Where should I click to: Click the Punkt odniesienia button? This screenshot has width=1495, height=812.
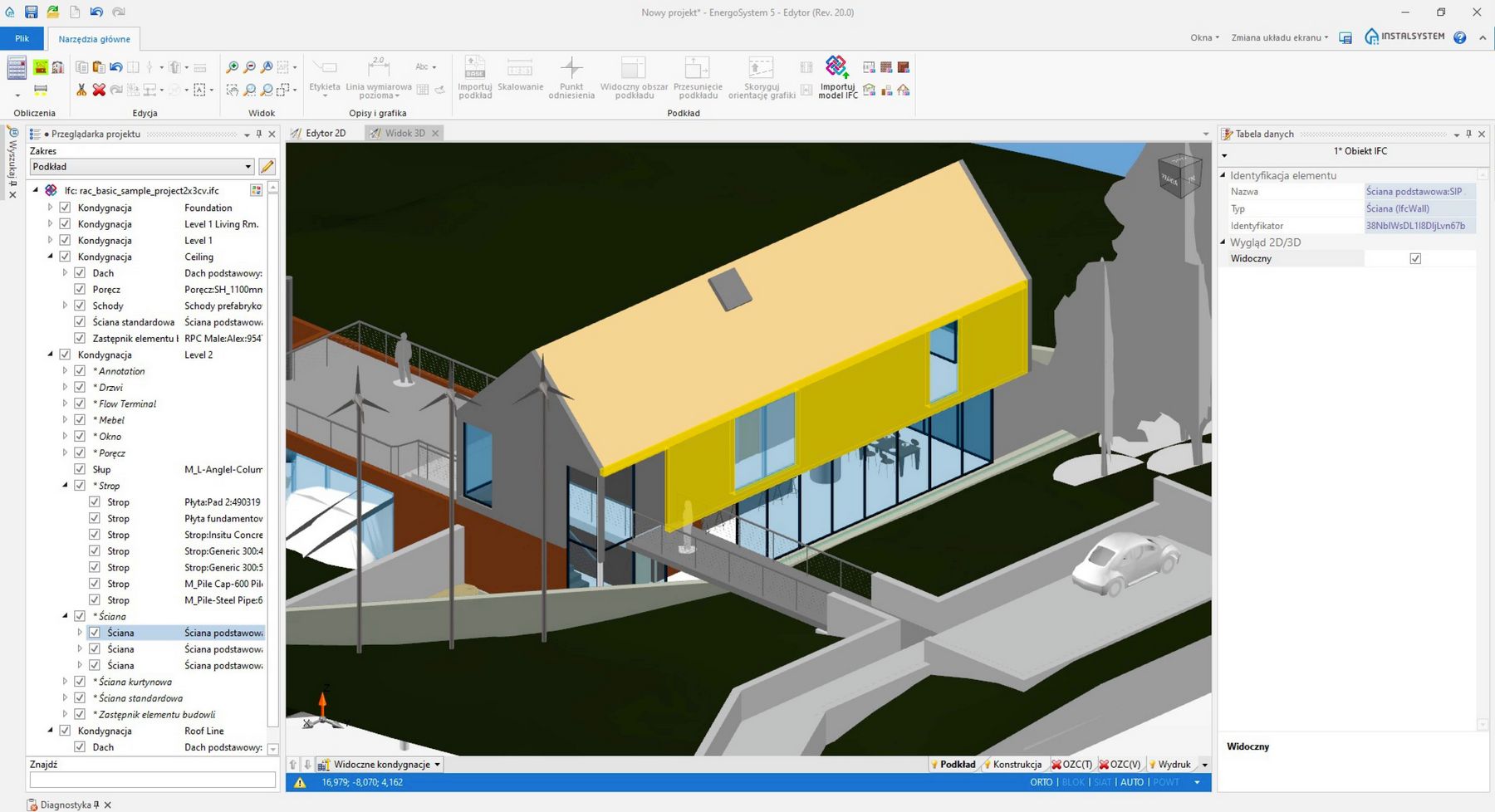point(571,77)
